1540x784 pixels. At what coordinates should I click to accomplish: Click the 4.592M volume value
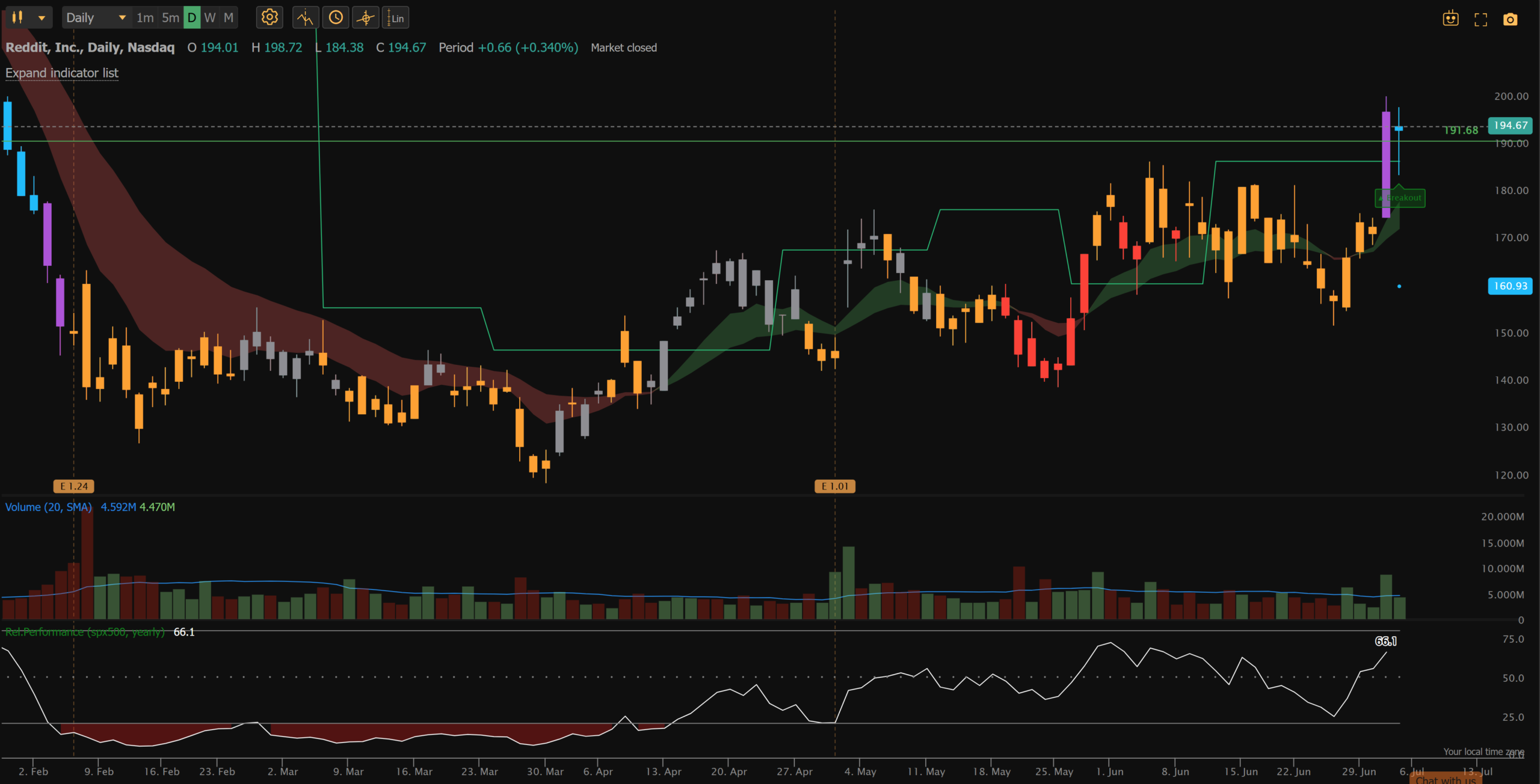point(119,507)
